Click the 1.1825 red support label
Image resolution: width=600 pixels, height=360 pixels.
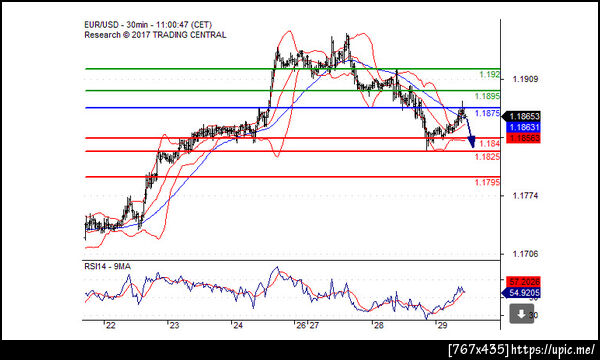point(488,157)
